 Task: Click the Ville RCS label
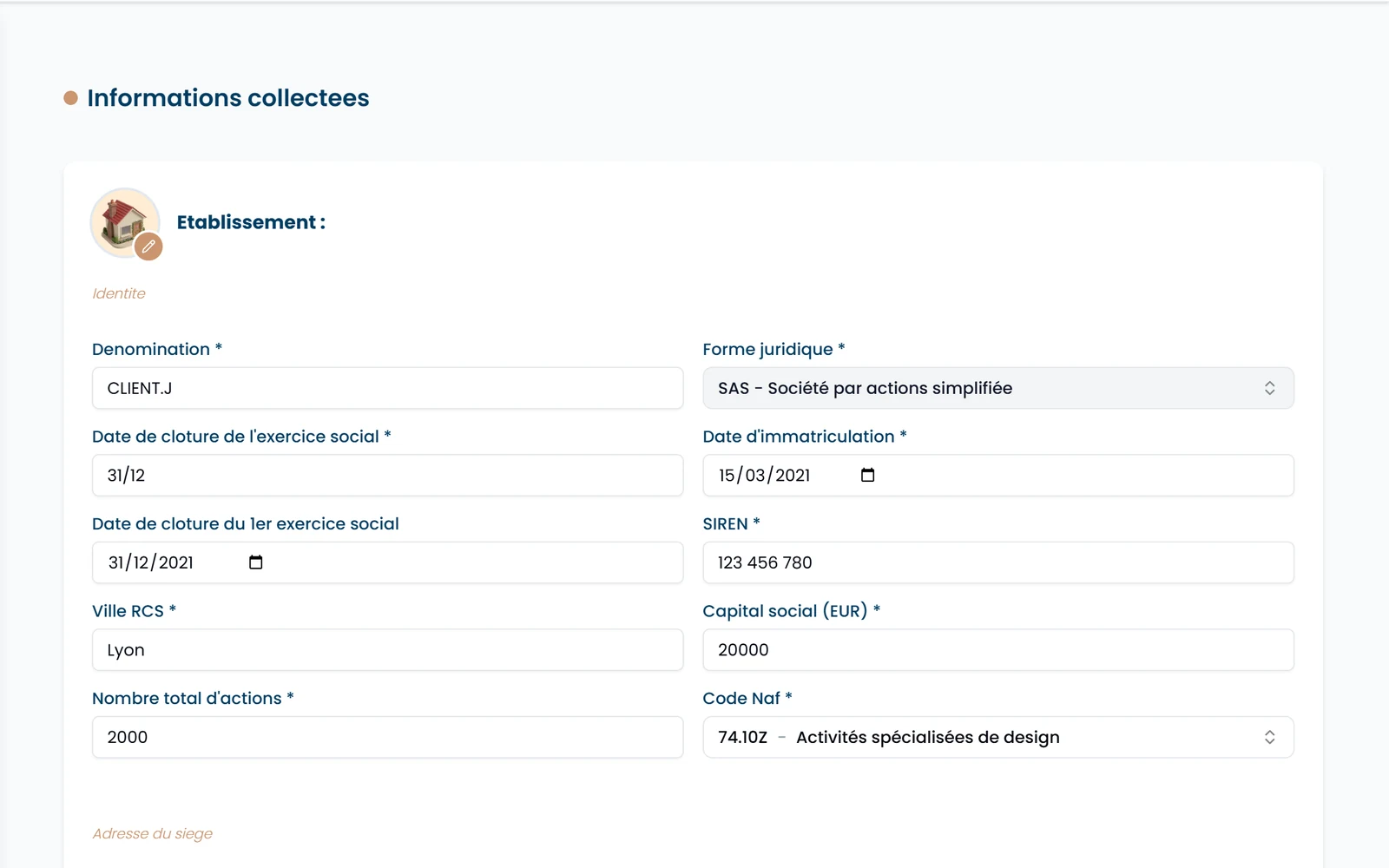coord(134,611)
